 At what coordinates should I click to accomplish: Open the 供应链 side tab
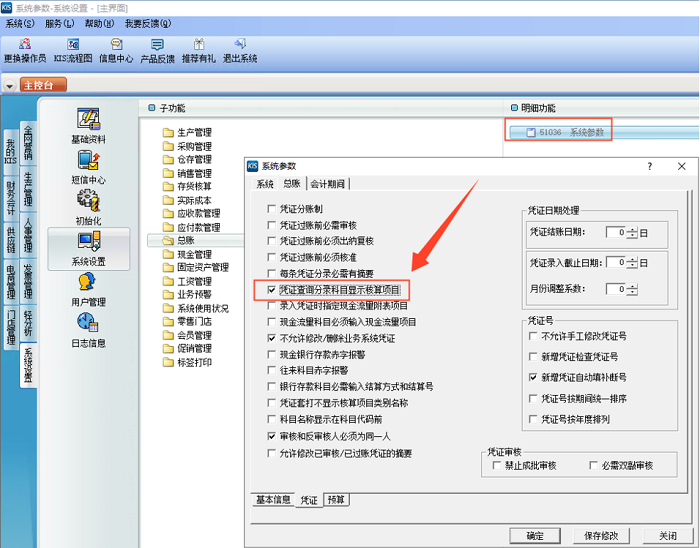[11, 241]
